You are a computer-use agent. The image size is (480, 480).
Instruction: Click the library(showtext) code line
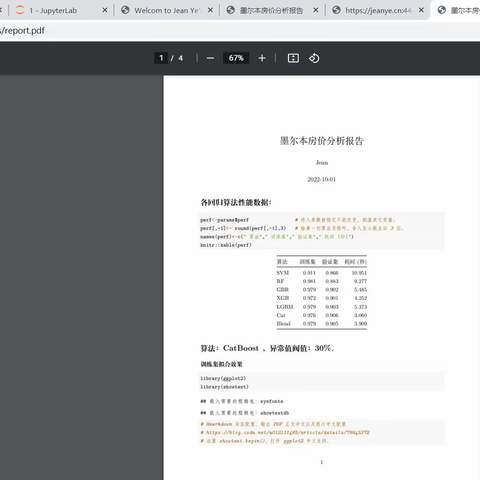tap(224, 387)
